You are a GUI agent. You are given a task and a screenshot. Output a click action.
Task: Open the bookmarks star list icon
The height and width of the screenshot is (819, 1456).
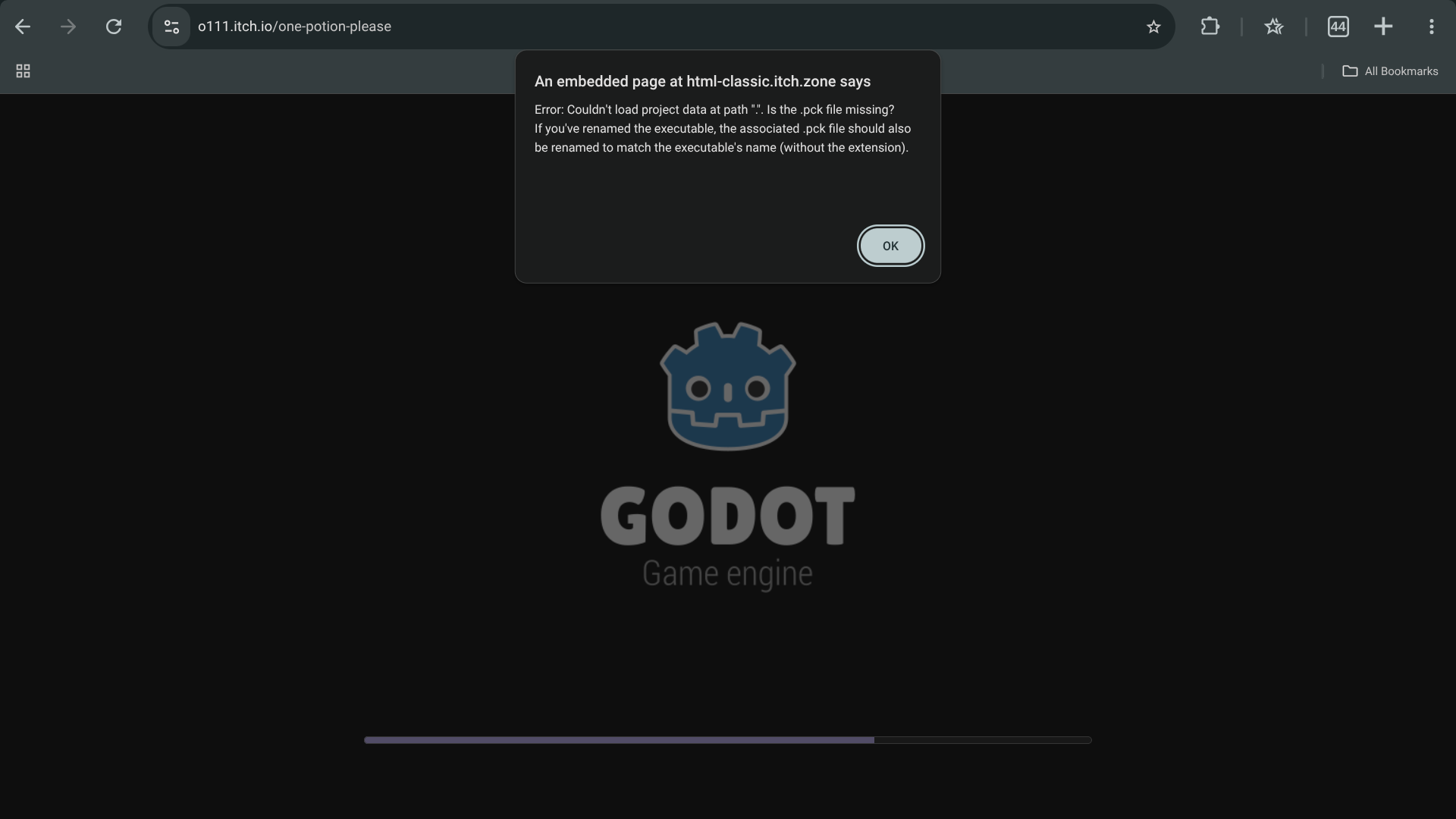tap(1274, 27)
